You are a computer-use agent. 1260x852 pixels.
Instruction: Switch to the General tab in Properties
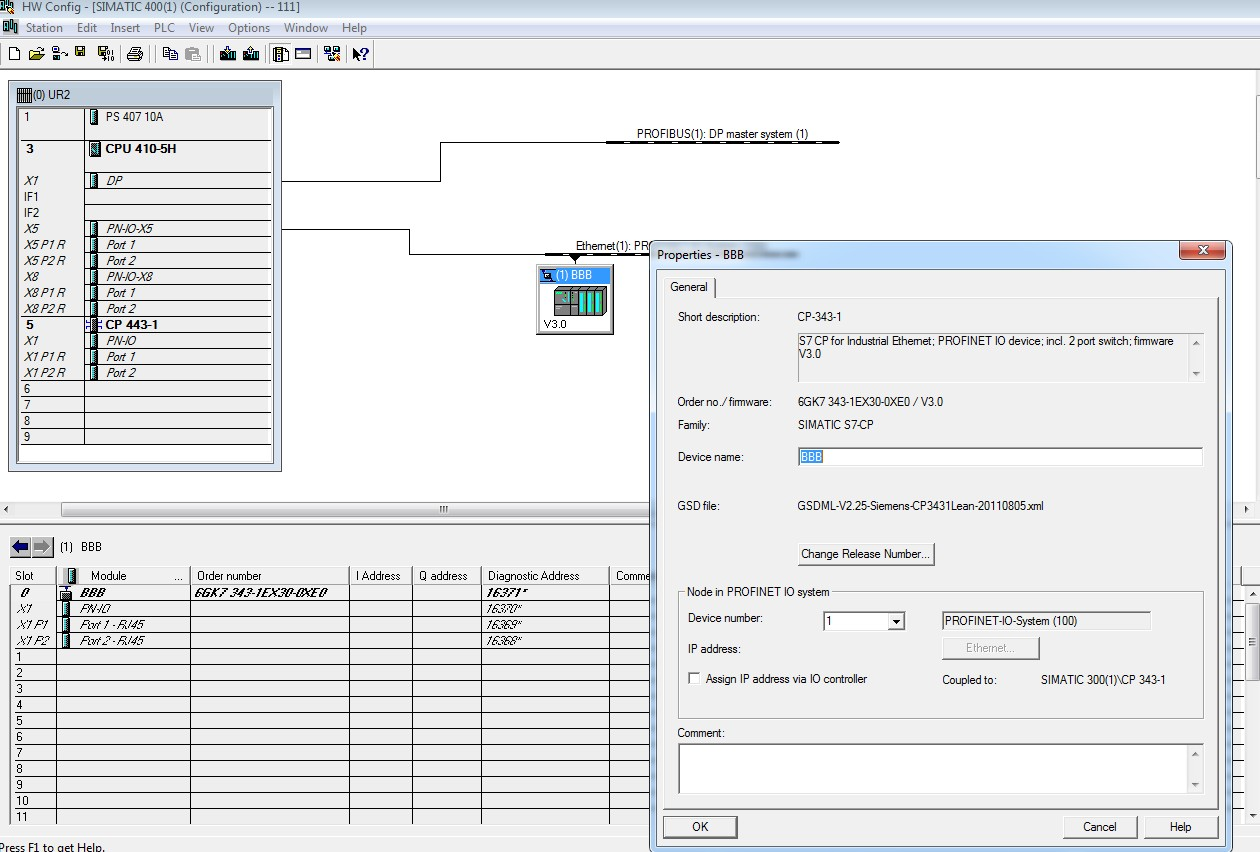tap(689, 287)
